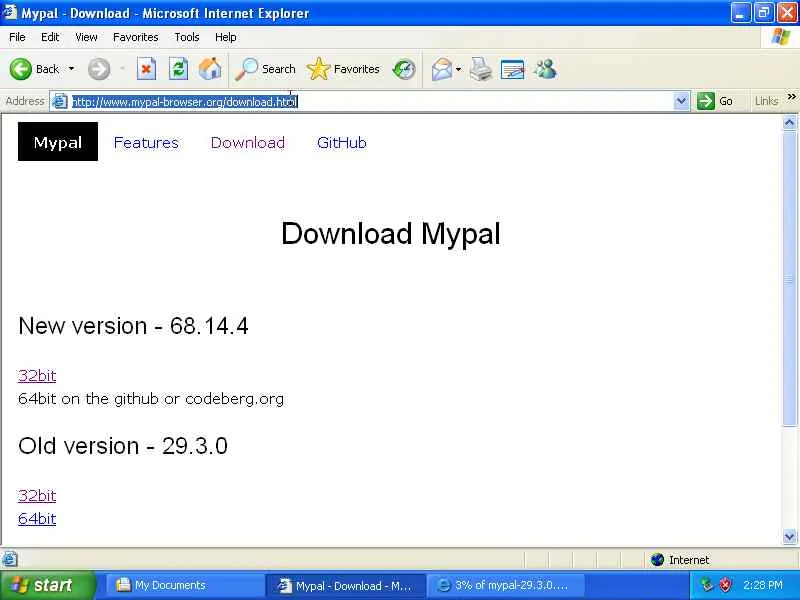
Task: Click the Edit page toolbar icon
Action: 513,69
